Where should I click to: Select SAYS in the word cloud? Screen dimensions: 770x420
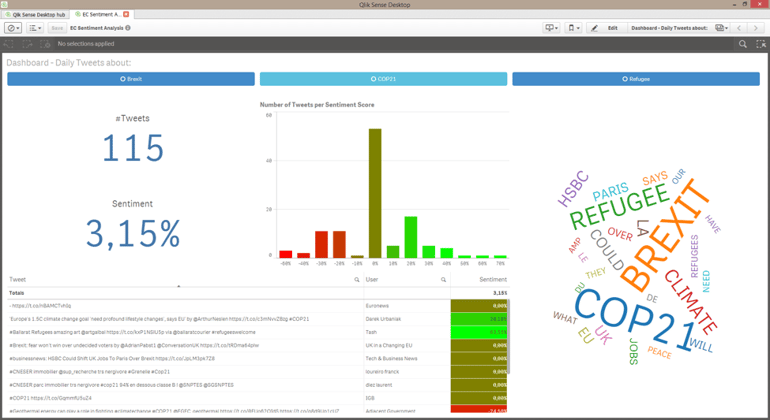656,177
